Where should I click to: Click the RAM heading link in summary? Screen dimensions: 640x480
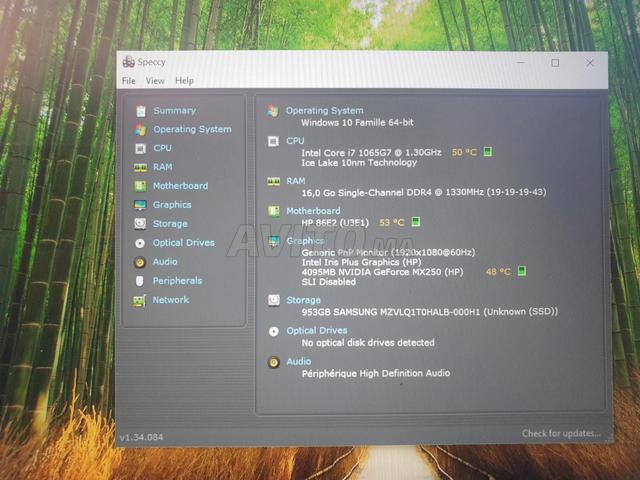[296, 181]
